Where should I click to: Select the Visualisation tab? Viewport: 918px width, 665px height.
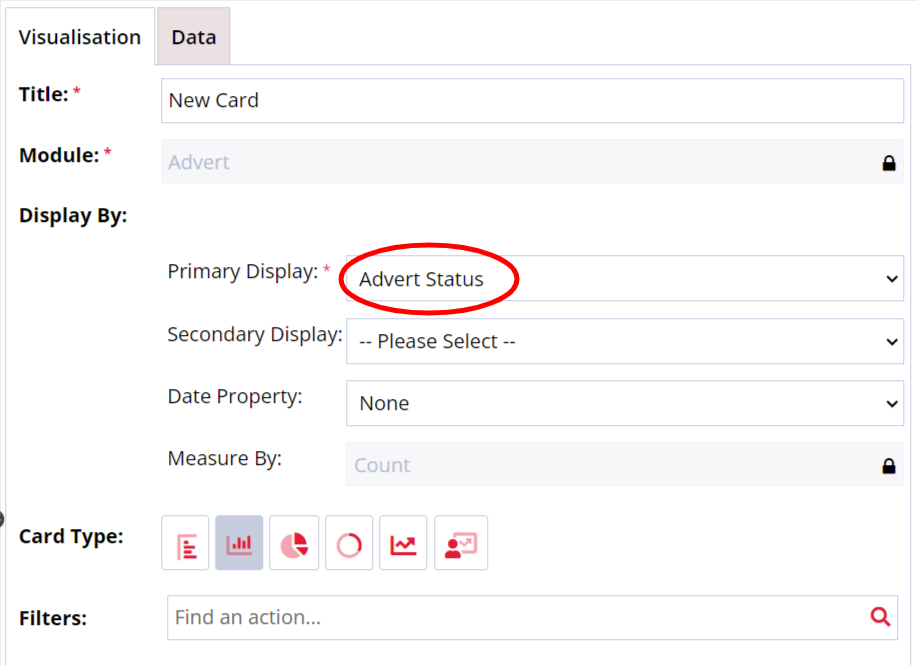pos(80,37)
